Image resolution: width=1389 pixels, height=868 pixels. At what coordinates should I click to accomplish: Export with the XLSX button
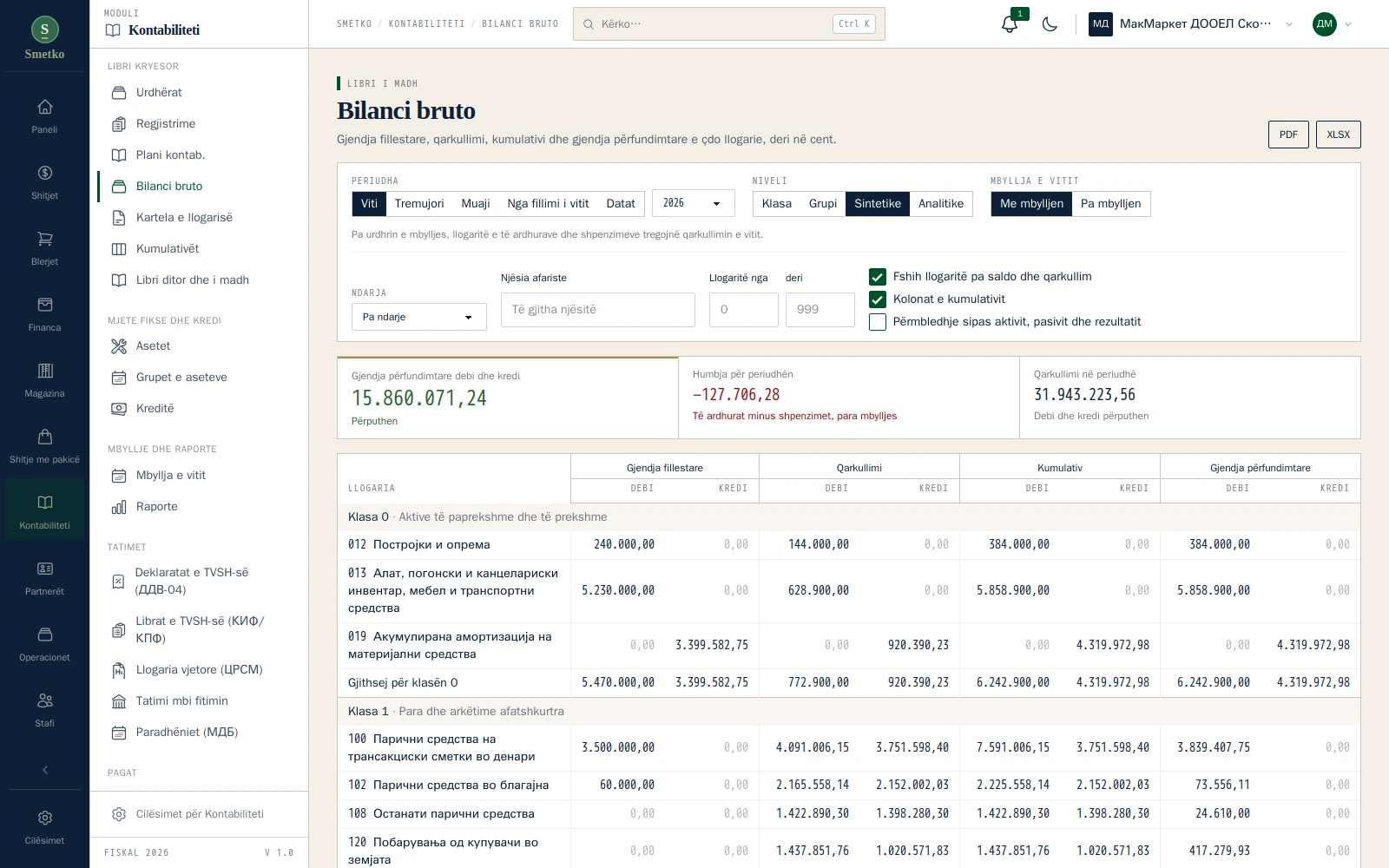[1339, 135]
